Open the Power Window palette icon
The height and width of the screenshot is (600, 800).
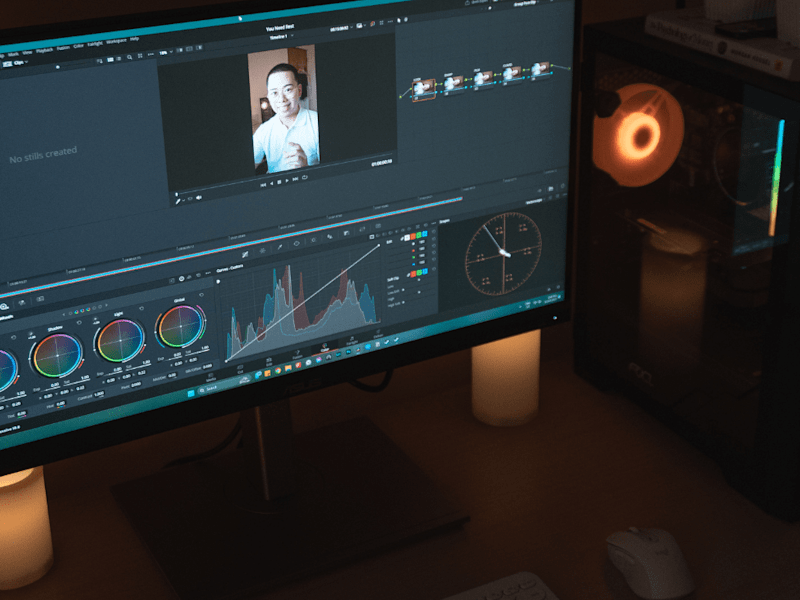(296, 243)
